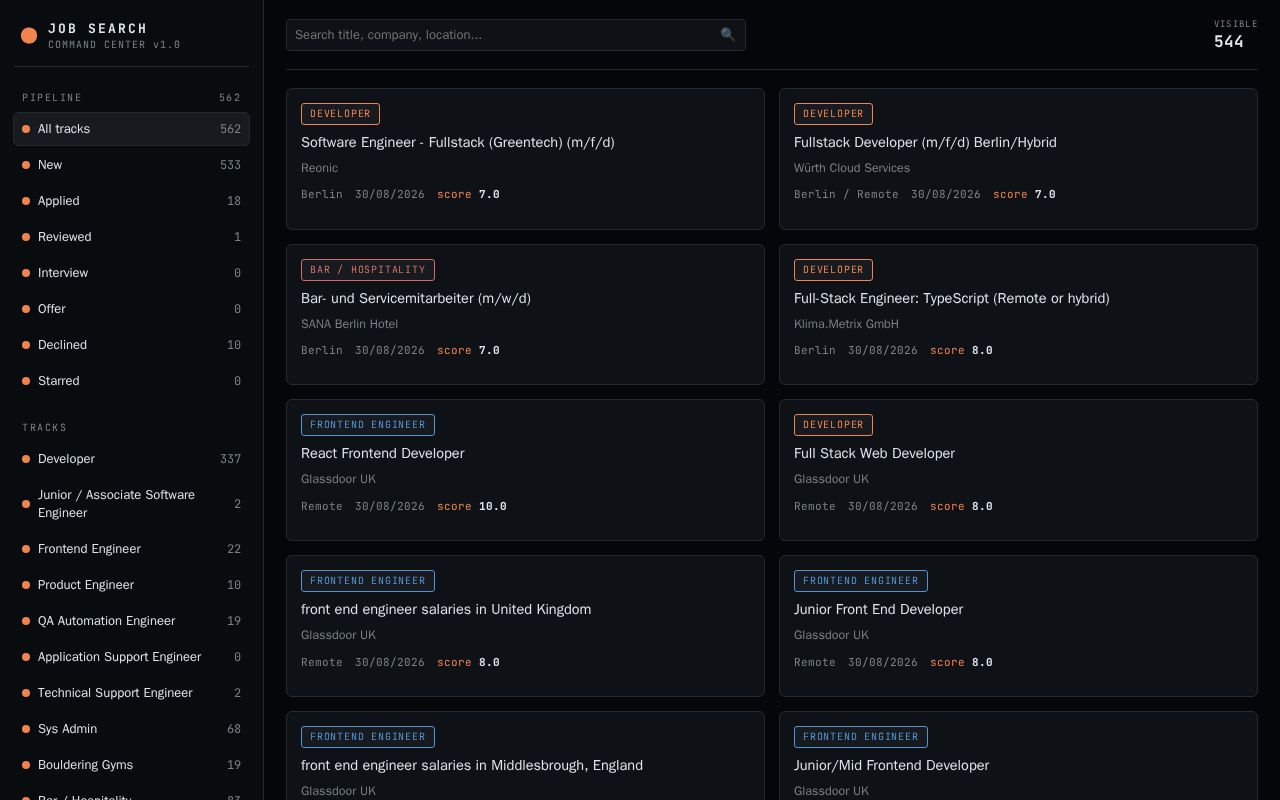
Task: Open the Frontend Engineer track
Action: (x=131, y=549)
